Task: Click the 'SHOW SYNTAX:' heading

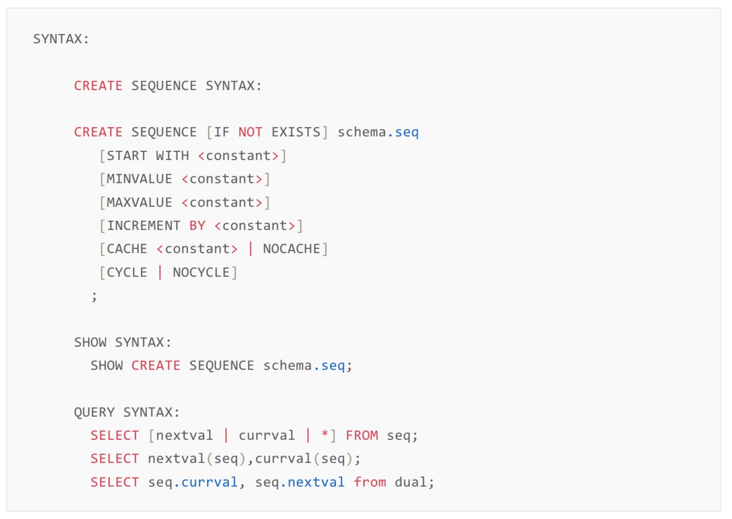Action: [x=122, y=342]
